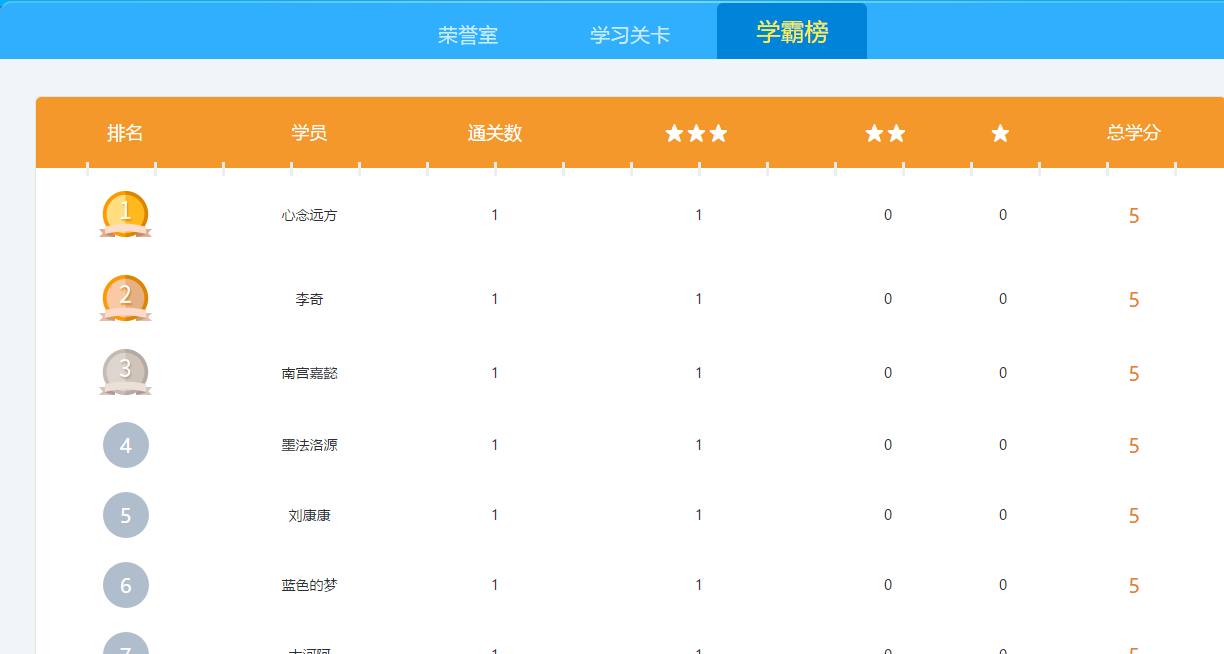Select the 学霸榜 tab
Screen dimensions: 1224x654
click(x=792, y=32)
